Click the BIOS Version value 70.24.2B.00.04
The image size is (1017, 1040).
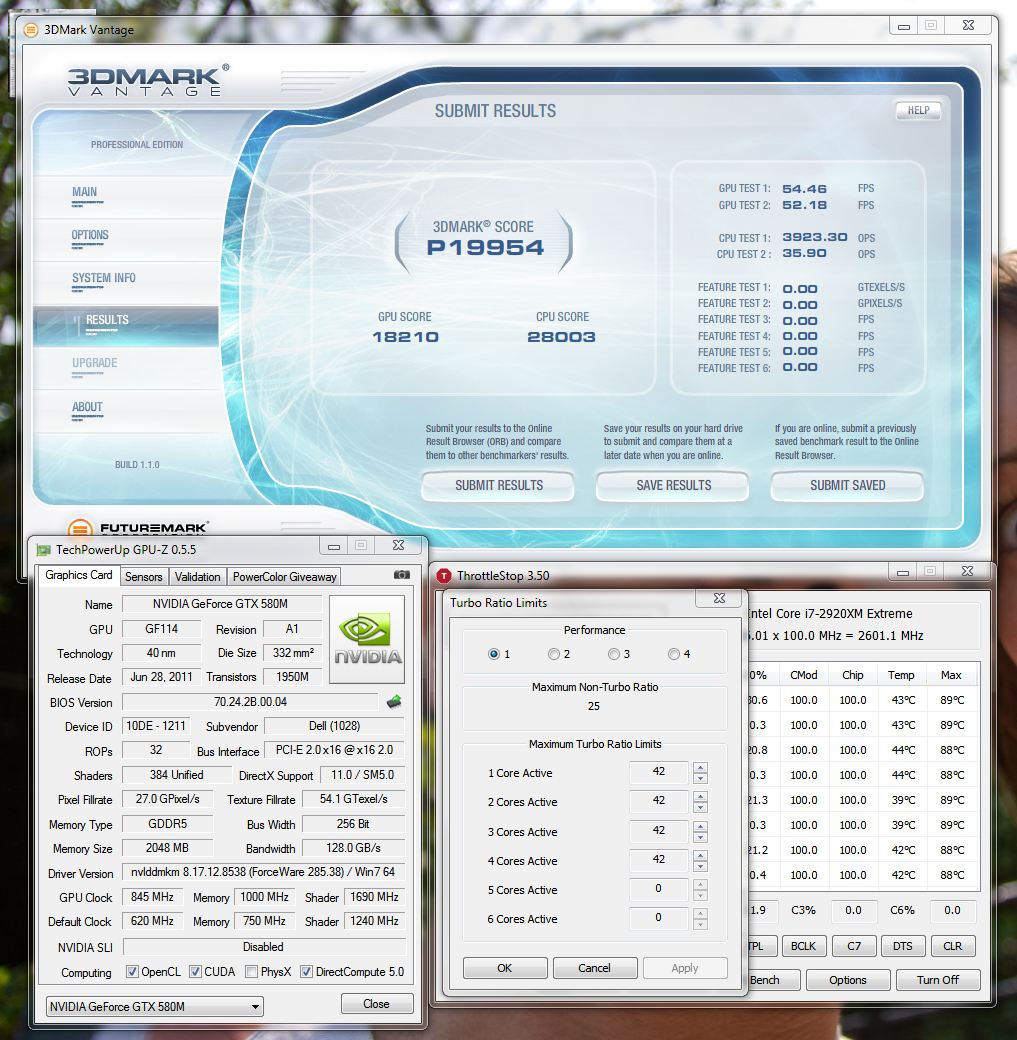coord(250,702)
